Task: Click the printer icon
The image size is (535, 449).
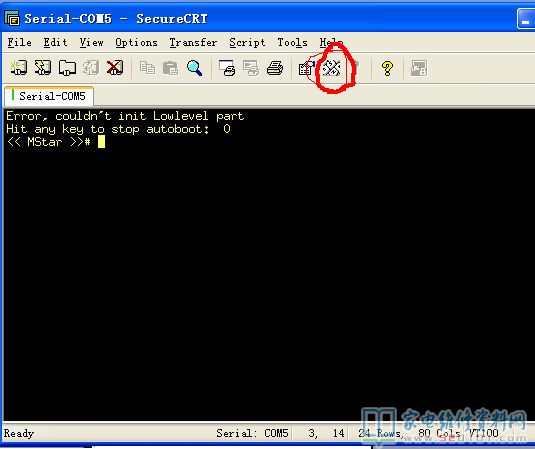Action: pyautogui.click(x=275, y=68)
